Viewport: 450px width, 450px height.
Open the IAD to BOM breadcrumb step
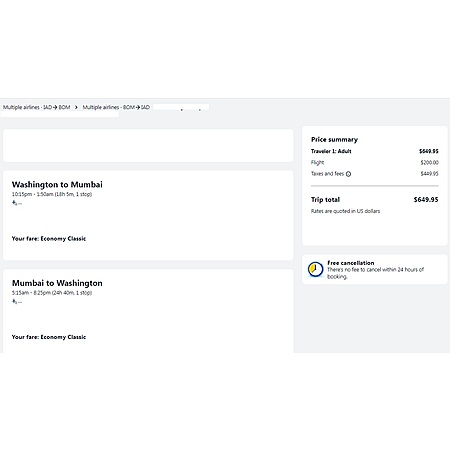tap(37, 107)
